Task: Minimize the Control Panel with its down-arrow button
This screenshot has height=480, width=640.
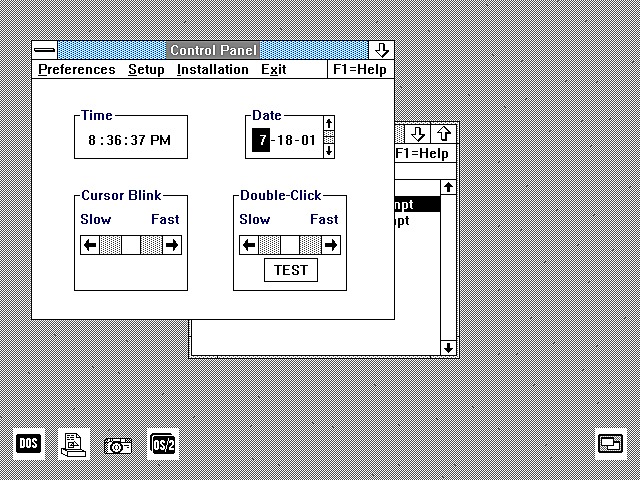Action: (381, 50)
